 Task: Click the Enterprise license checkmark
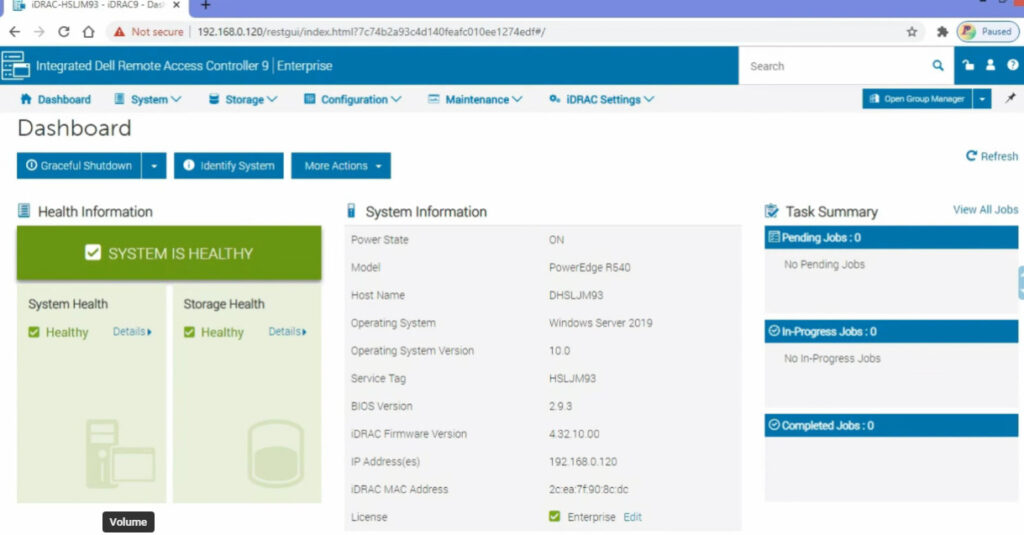(x=554, y=517)
